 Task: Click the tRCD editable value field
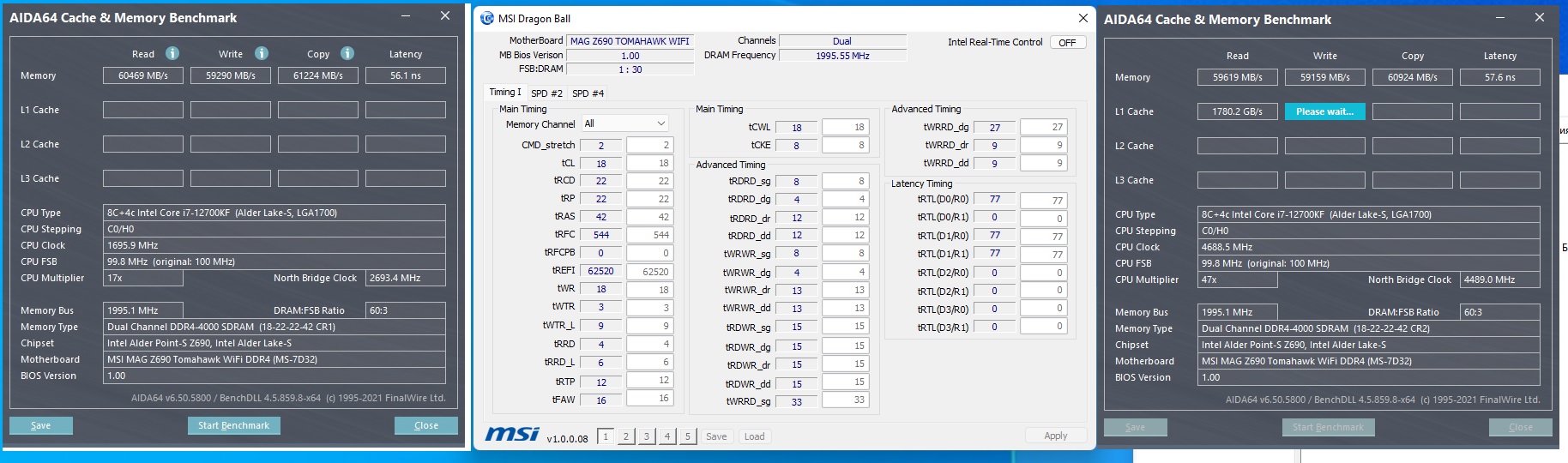point(650,181)
